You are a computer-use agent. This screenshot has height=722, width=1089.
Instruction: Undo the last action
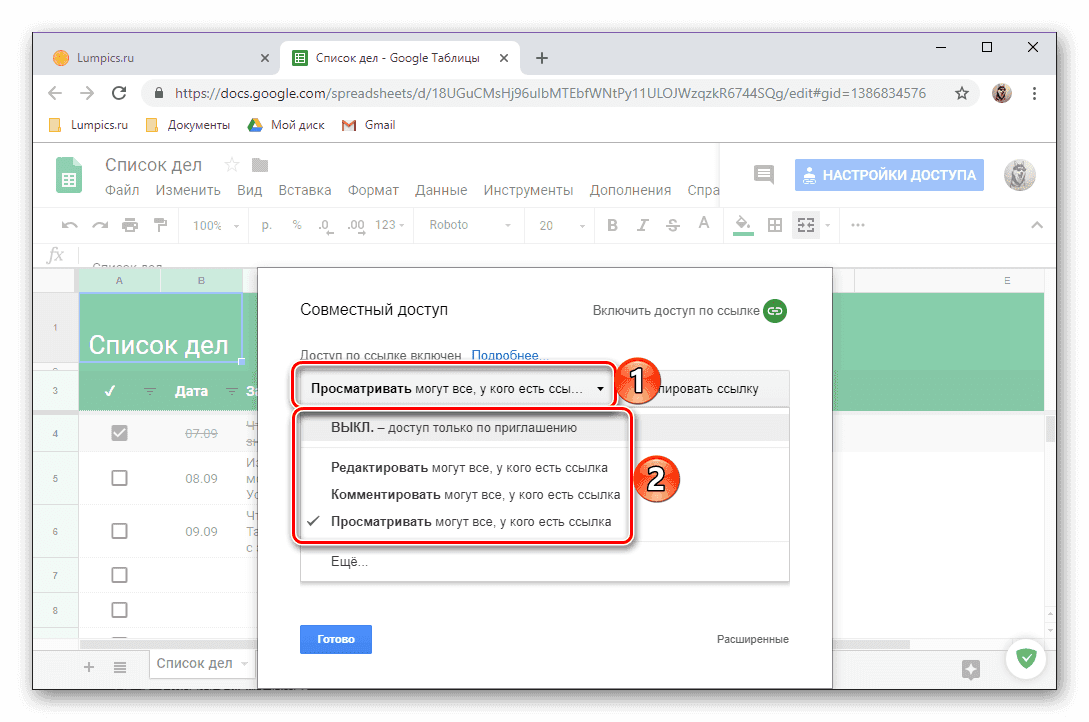(68, 225)
